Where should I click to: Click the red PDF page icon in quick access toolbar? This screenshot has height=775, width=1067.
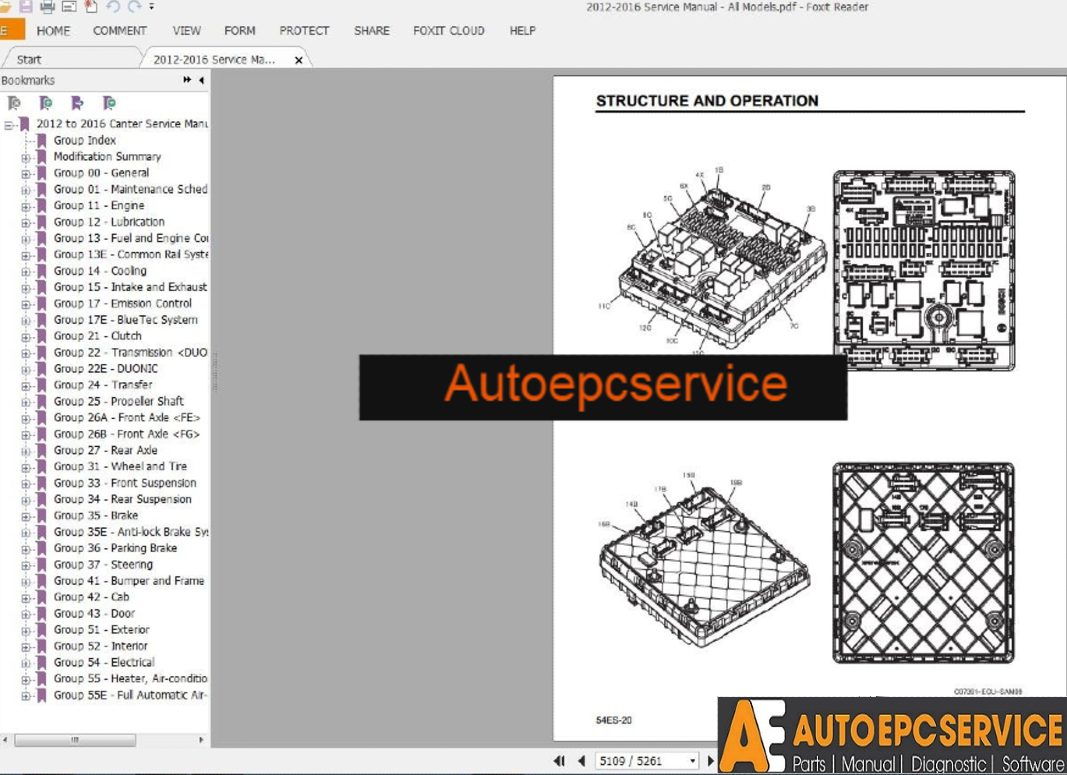tap(91, 7)
